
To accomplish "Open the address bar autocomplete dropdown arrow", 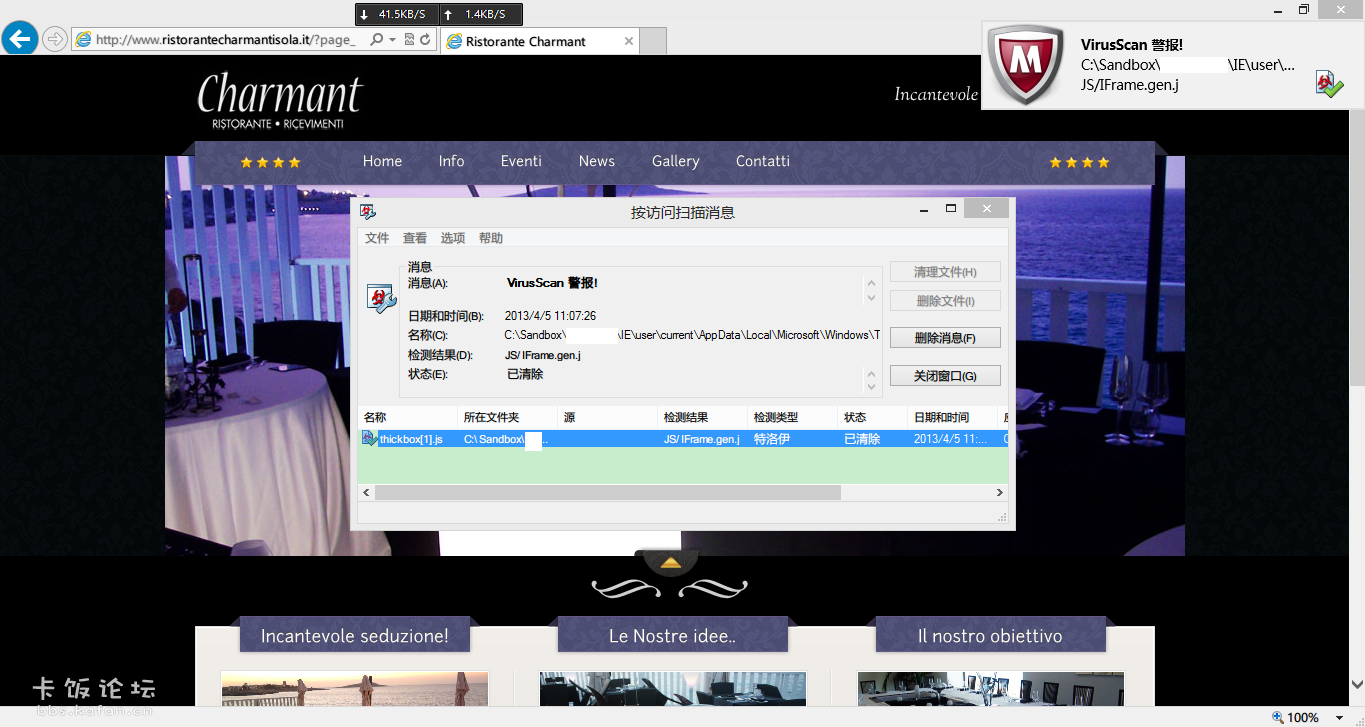I will coord(393,40).
